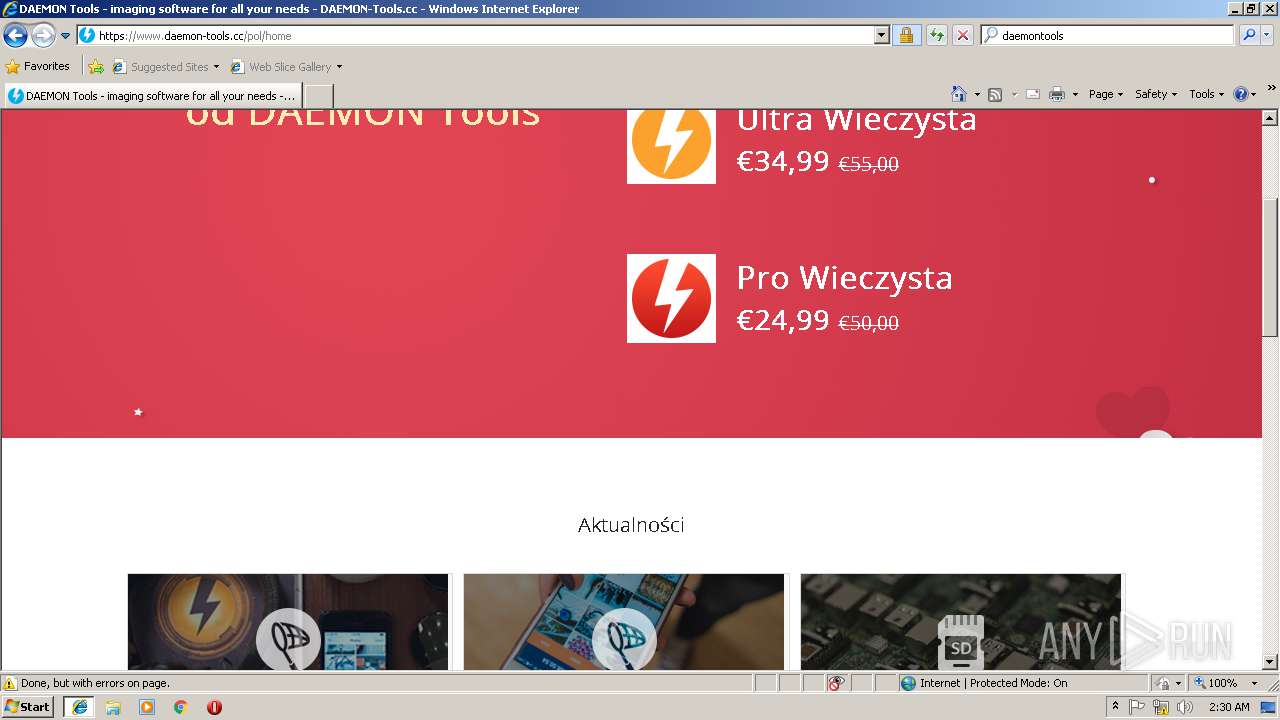
Task: Open Suggested Sites link
Action: click(x=165, y=67)
